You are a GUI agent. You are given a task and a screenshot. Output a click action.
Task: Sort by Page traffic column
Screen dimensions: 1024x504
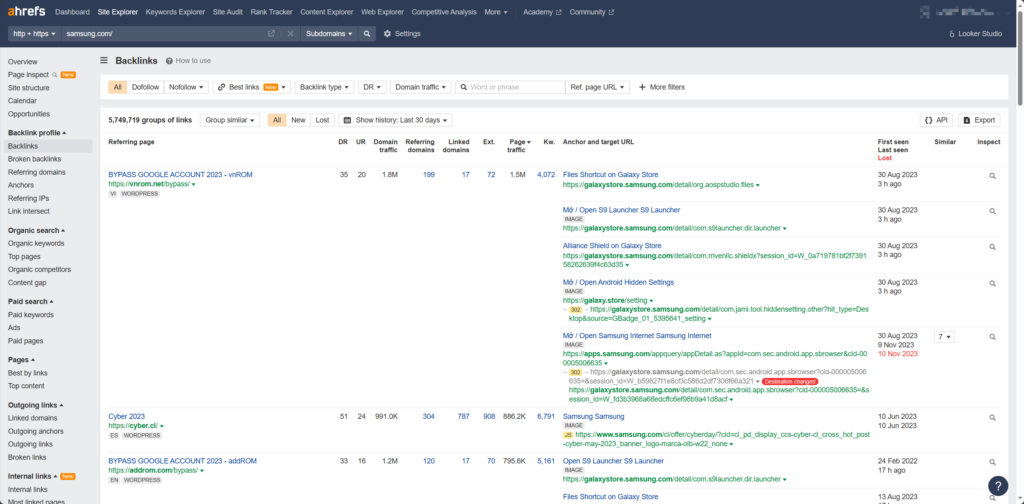(519, 146)
